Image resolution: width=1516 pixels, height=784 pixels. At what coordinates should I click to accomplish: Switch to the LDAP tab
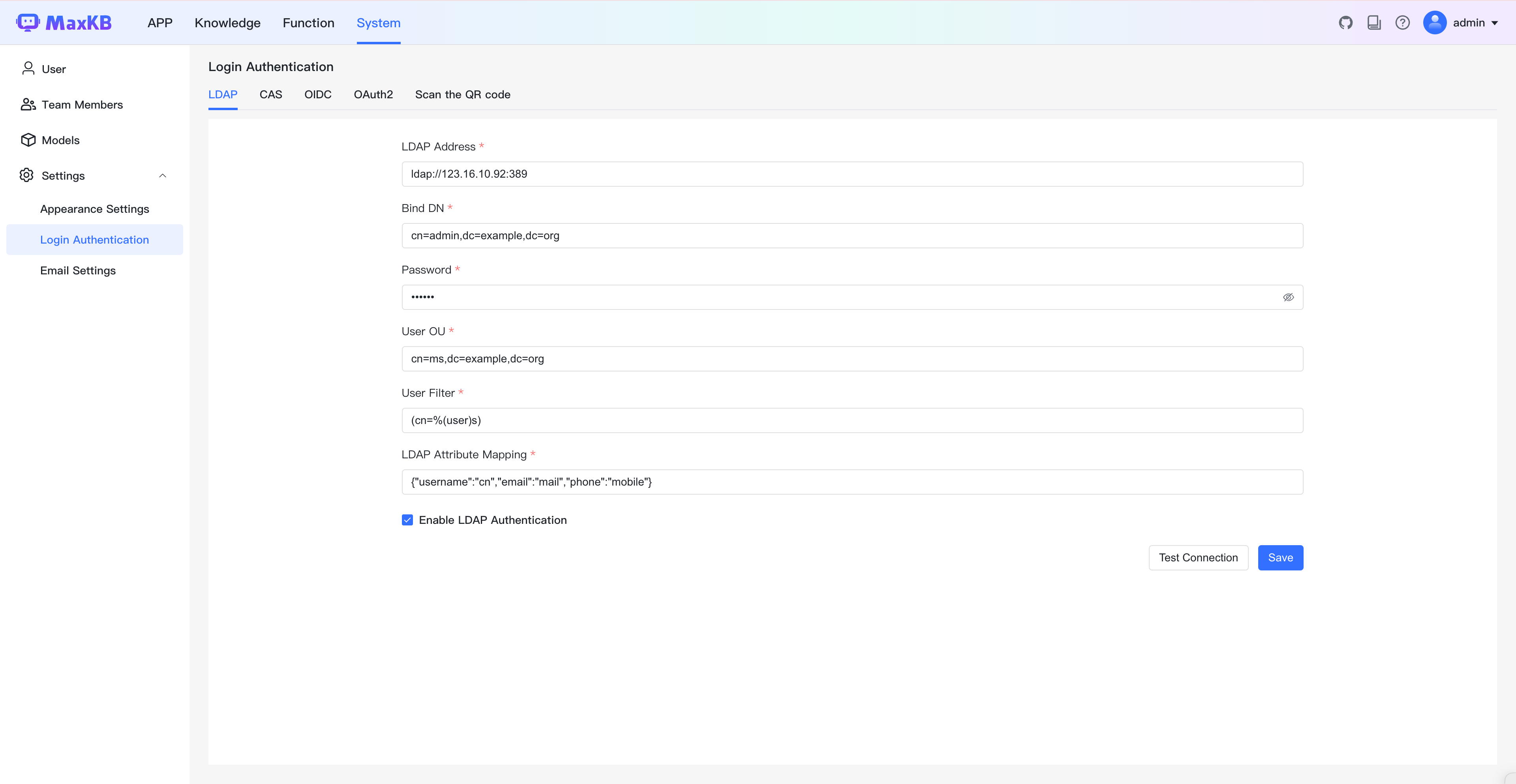[223, 94]
